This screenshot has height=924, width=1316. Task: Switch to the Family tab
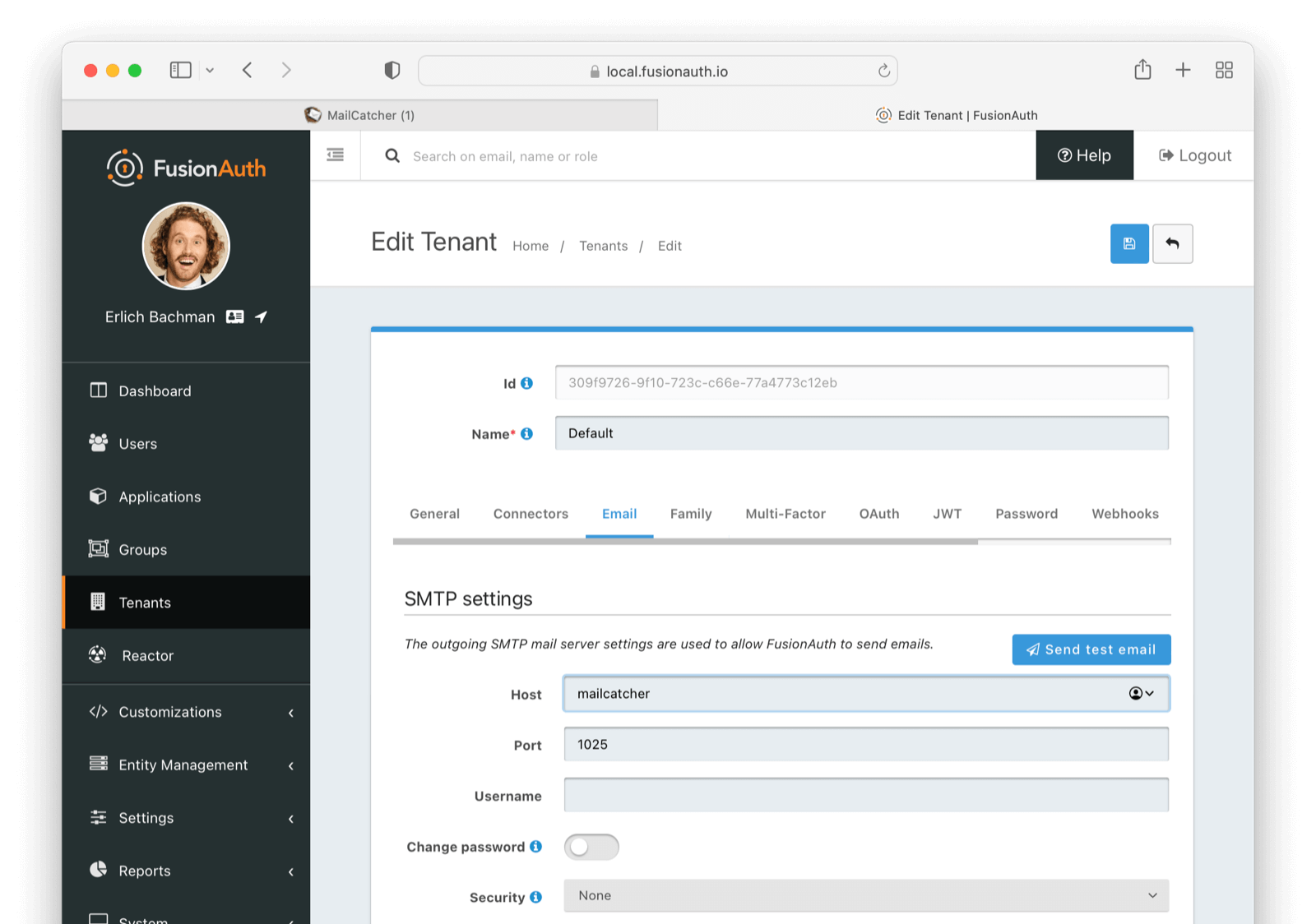click(691, 514)
